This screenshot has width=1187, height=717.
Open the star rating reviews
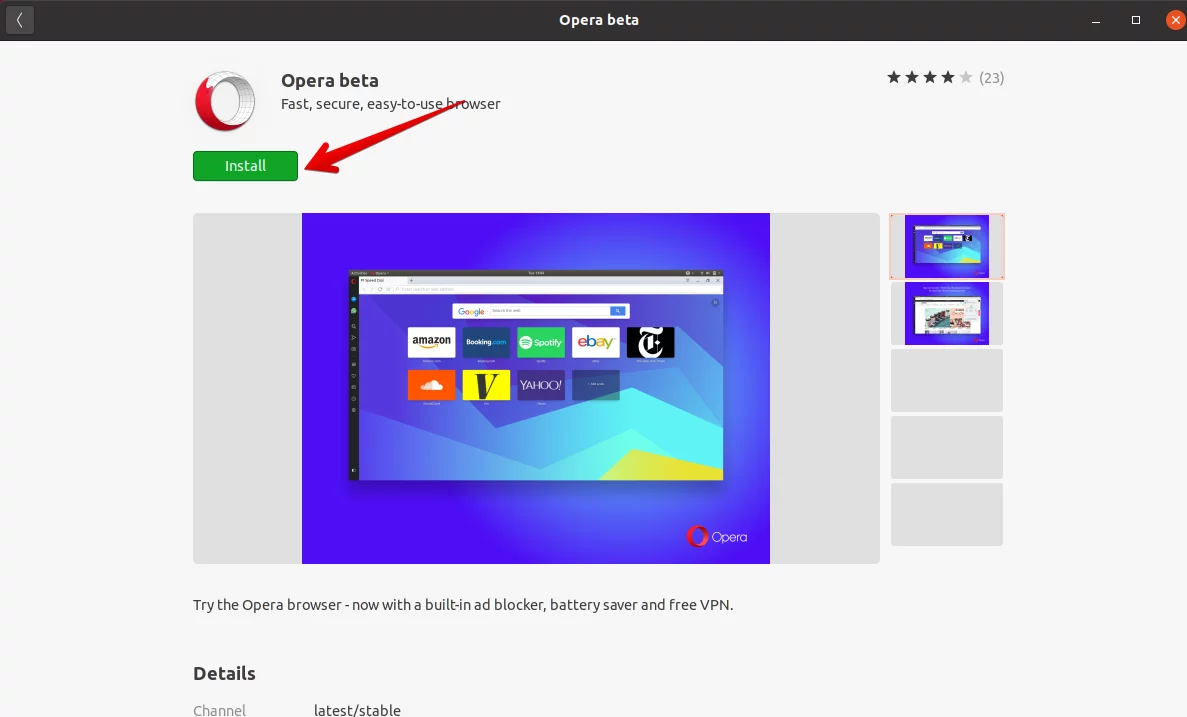(x=930, y=77)
